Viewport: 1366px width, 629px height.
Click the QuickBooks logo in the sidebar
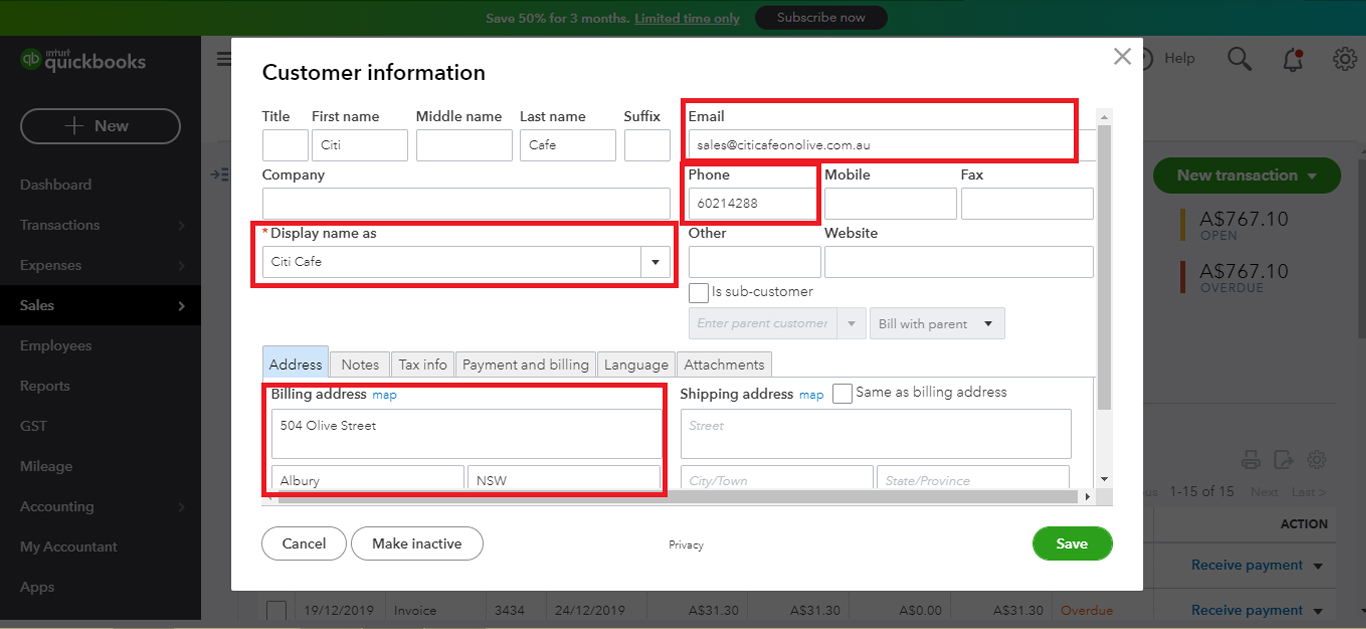coord(84,60)
